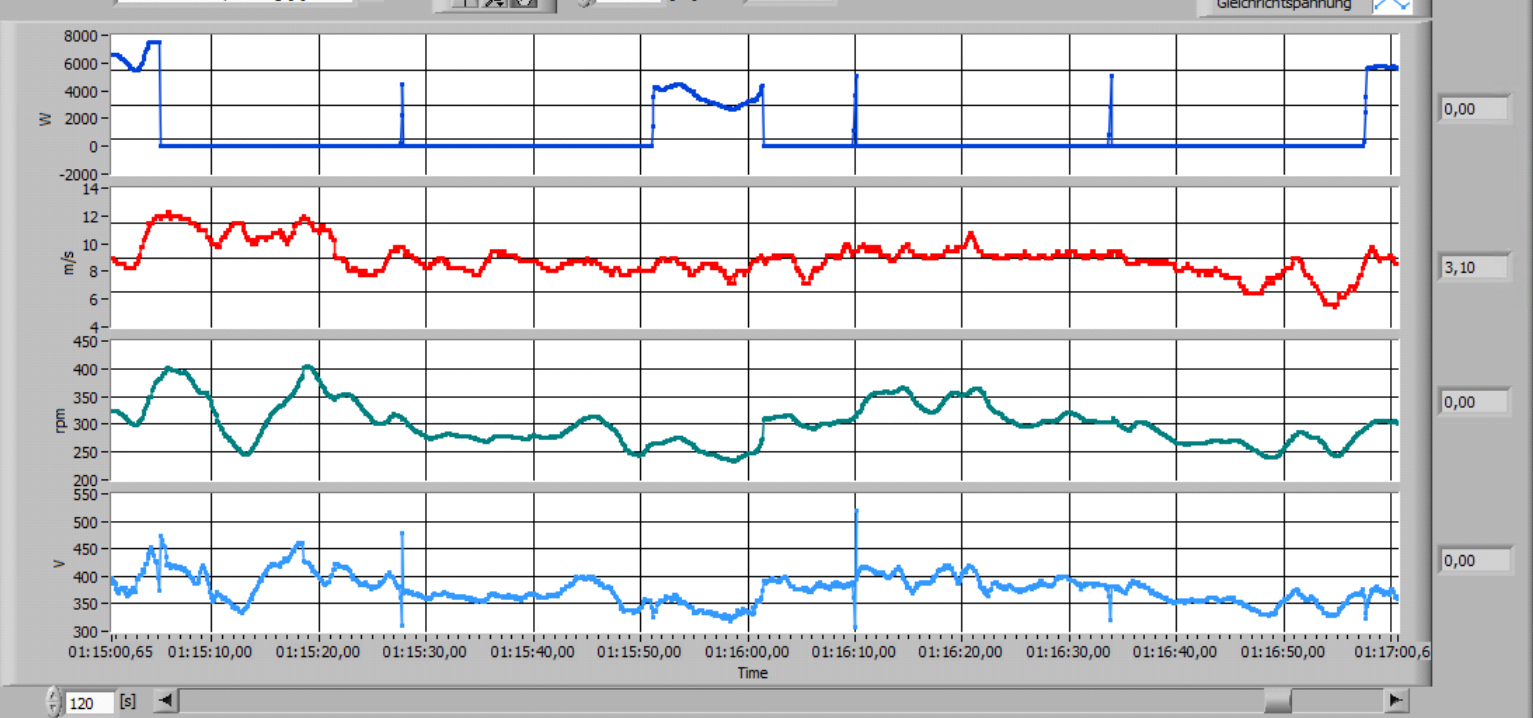Image resolution: width=1533 pixels, height=718 pixels.
Task: Increment the 120 seconds time span stepper
Action: coord(54,695)
